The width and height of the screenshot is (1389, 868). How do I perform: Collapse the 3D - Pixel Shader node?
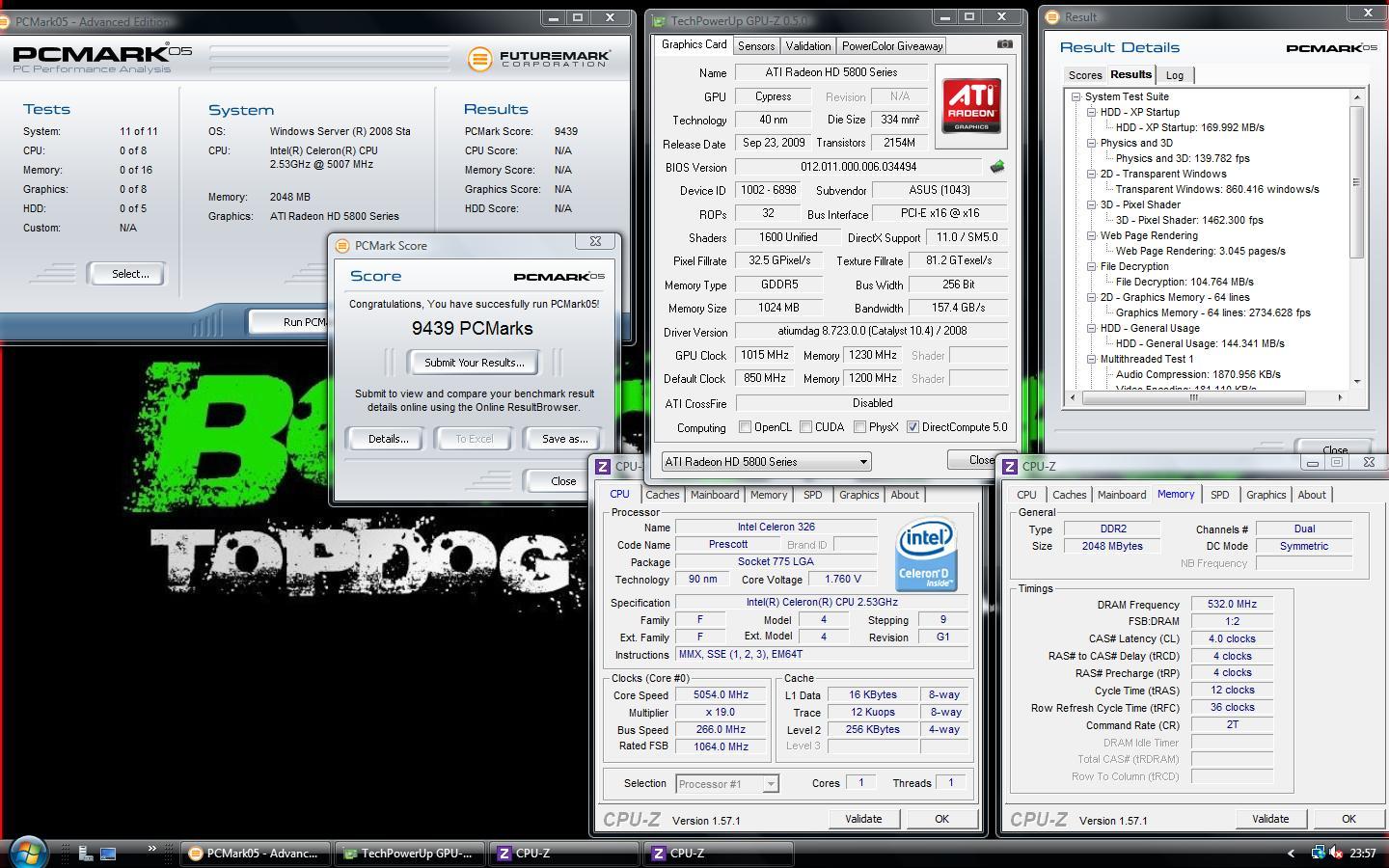(1091, 204)
